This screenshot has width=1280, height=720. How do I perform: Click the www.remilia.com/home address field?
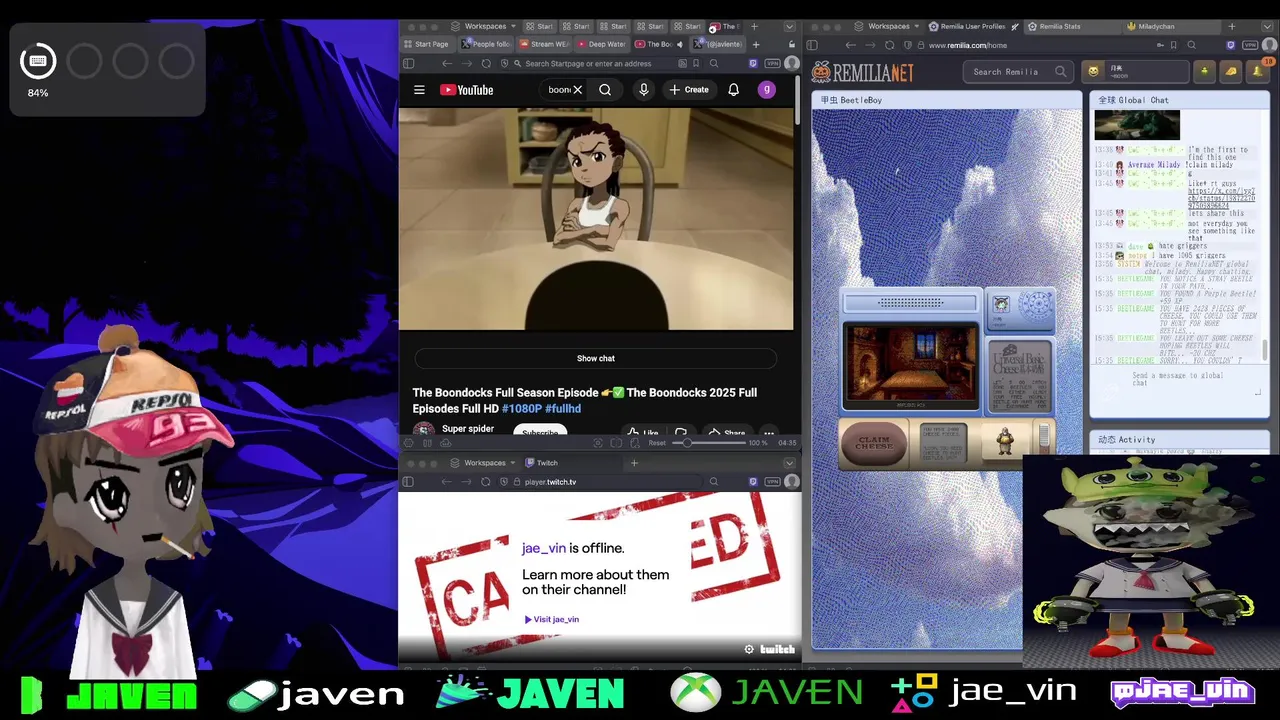(x=1040, y=45)
